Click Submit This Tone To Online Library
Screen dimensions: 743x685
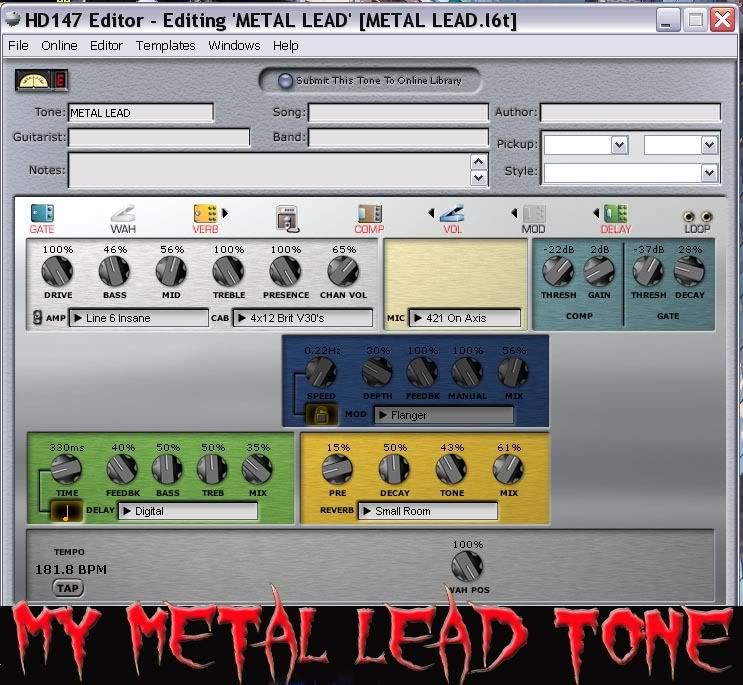pyautogui.click(x=370, y=81)
